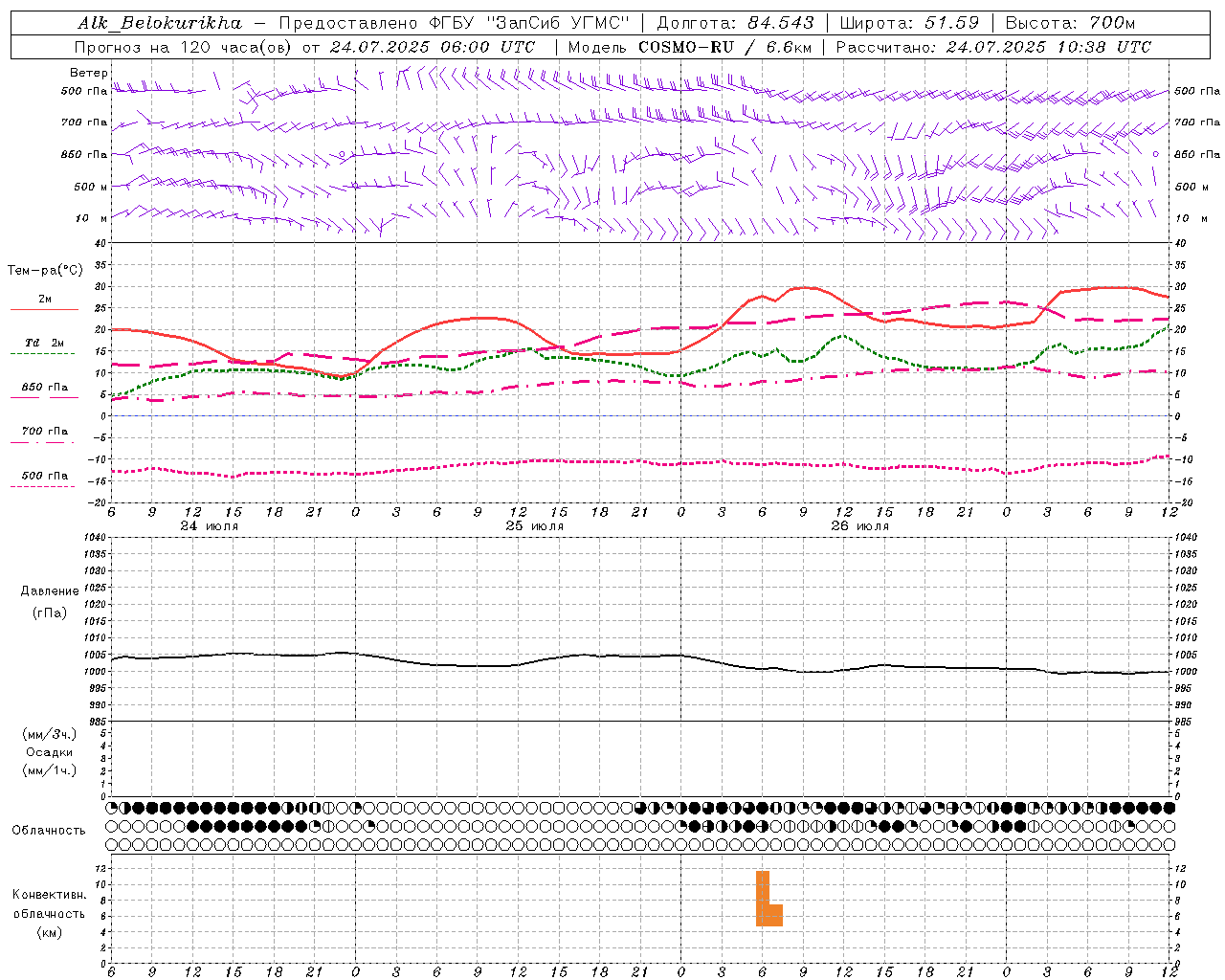Click the Осадки precipitation label
The image size is (1225, 980).
[50, 752]
